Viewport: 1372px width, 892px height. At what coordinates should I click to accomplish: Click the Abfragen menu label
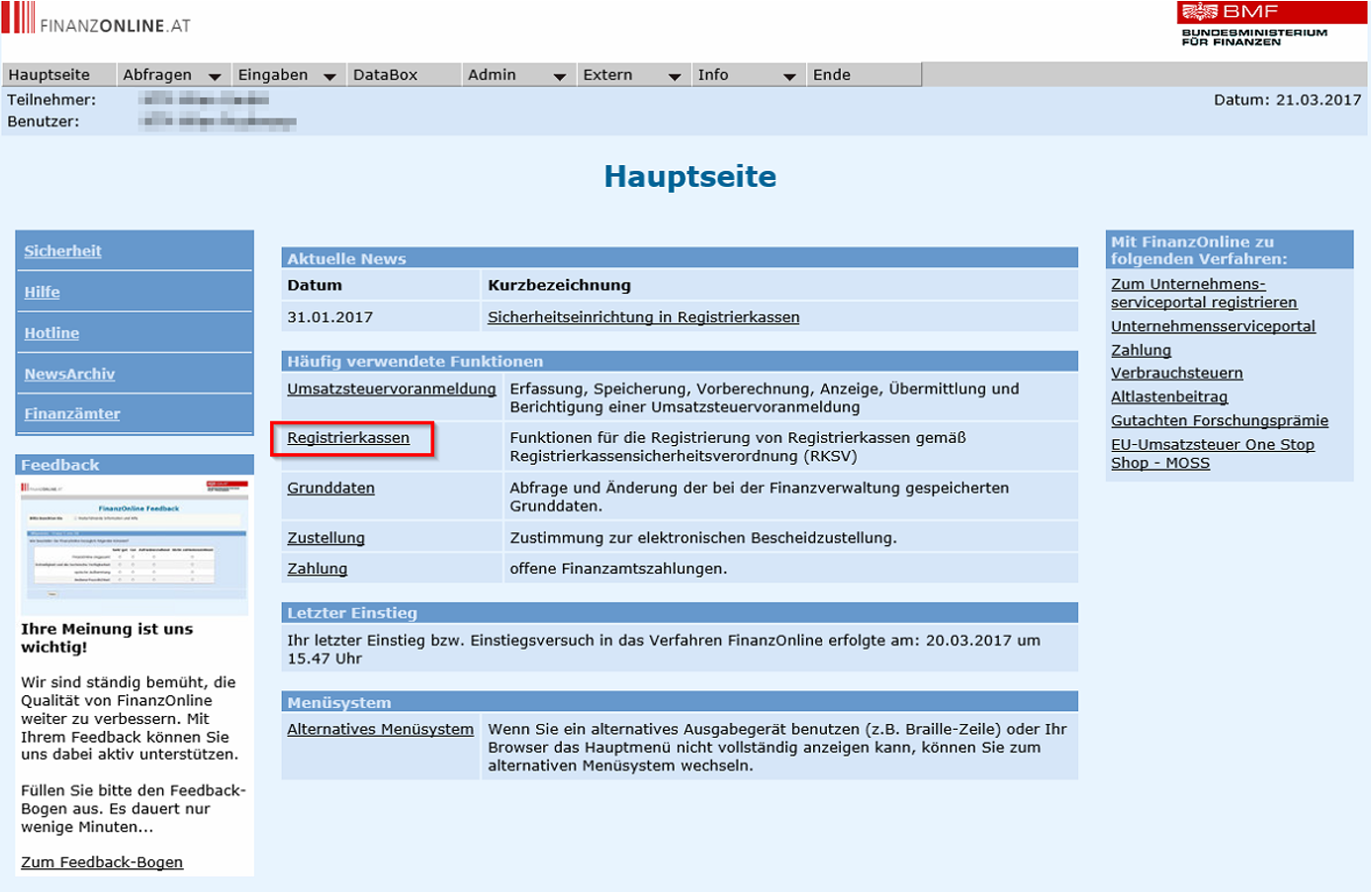click(x=157, y=75)
